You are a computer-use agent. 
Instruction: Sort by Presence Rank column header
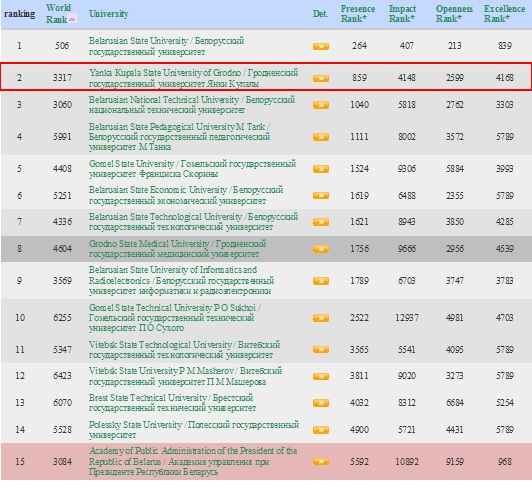358,14
